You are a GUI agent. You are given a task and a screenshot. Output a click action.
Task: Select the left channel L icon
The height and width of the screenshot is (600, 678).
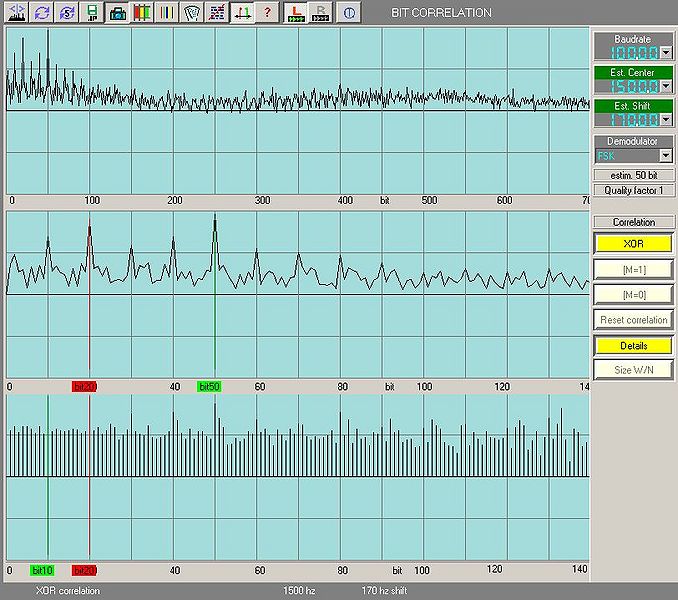click(296, 12)
